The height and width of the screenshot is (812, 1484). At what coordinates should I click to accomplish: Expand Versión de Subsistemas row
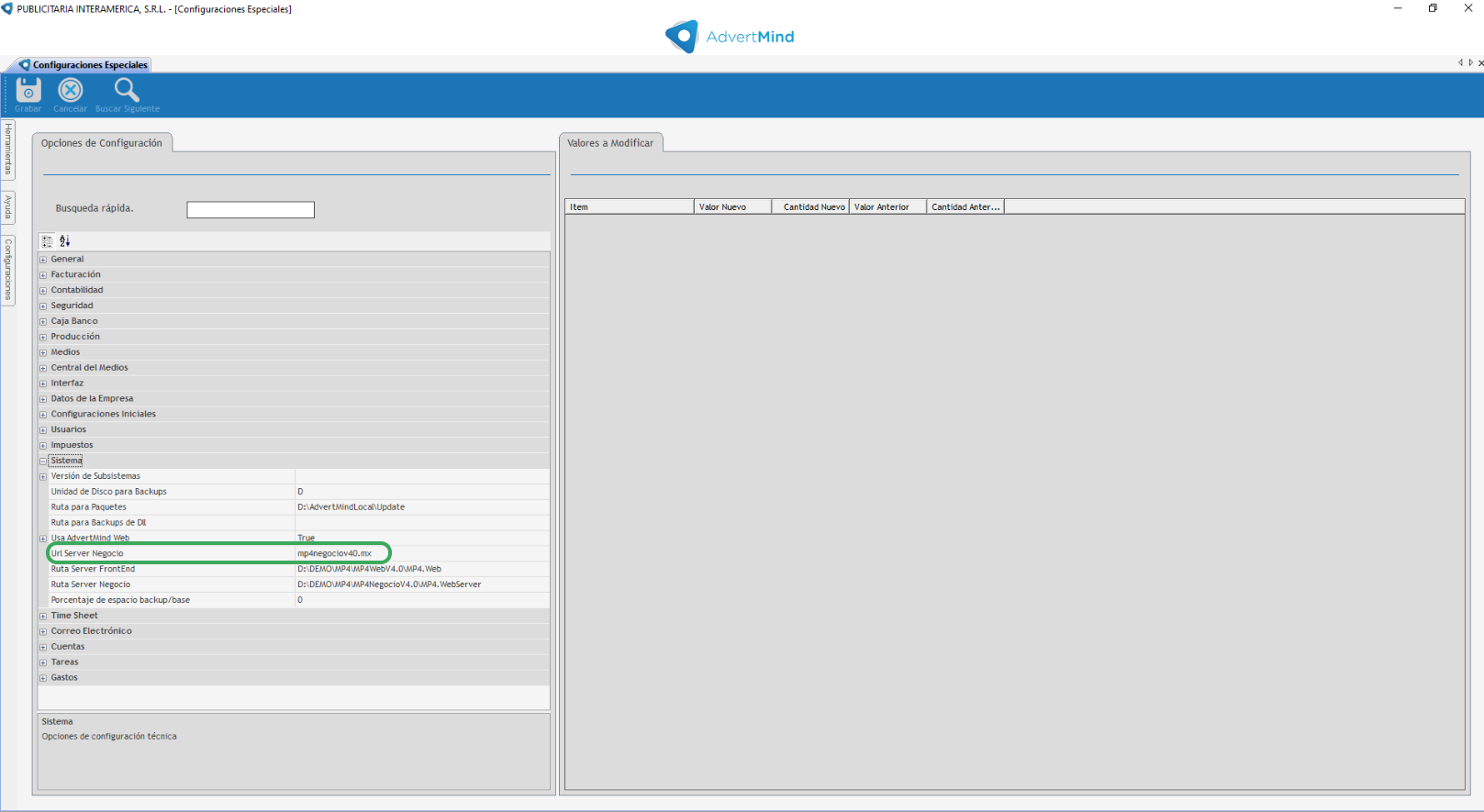pos(43,477)
